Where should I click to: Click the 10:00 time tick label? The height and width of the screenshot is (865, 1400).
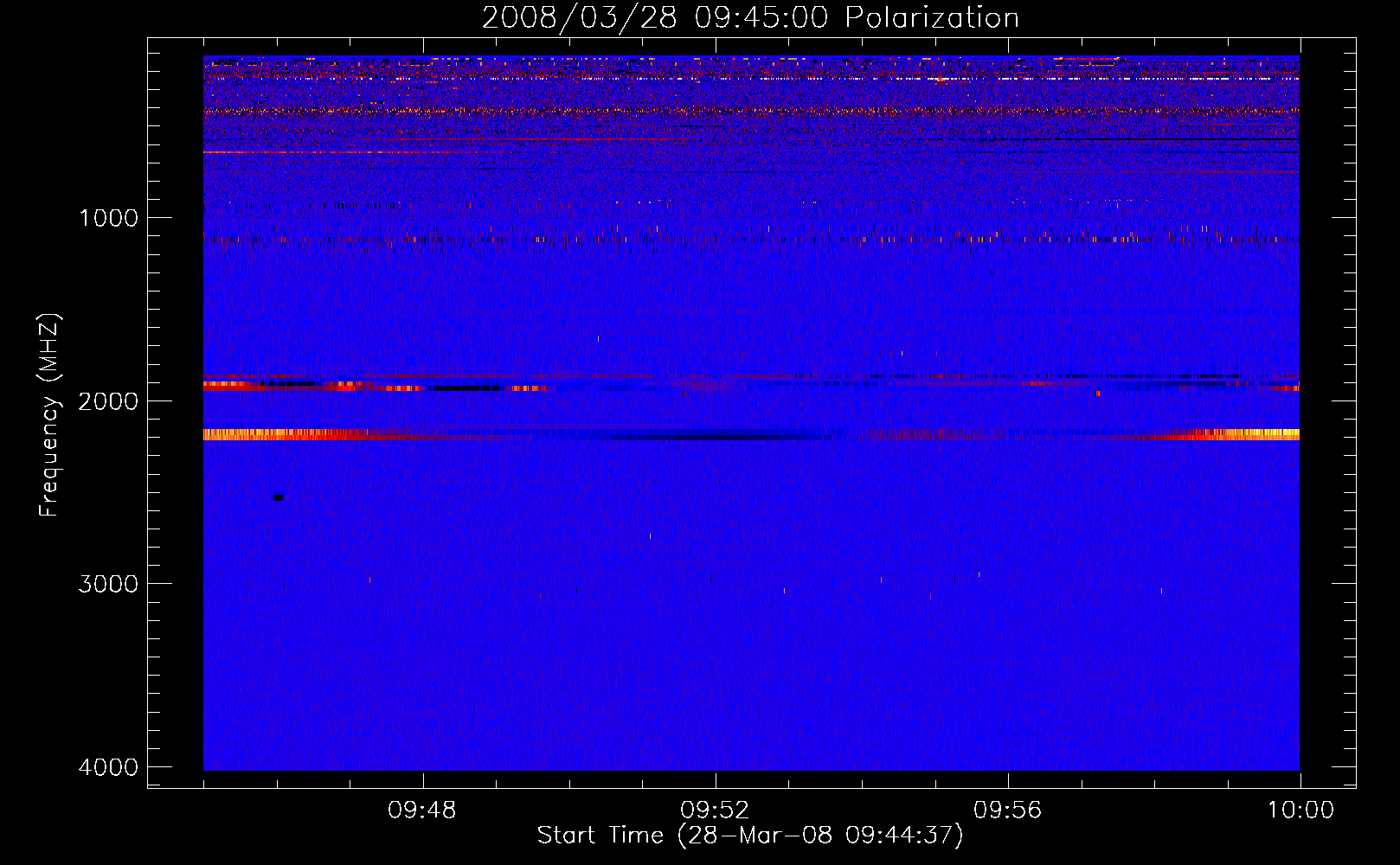pyautogui.click(x=1300, y=811)
